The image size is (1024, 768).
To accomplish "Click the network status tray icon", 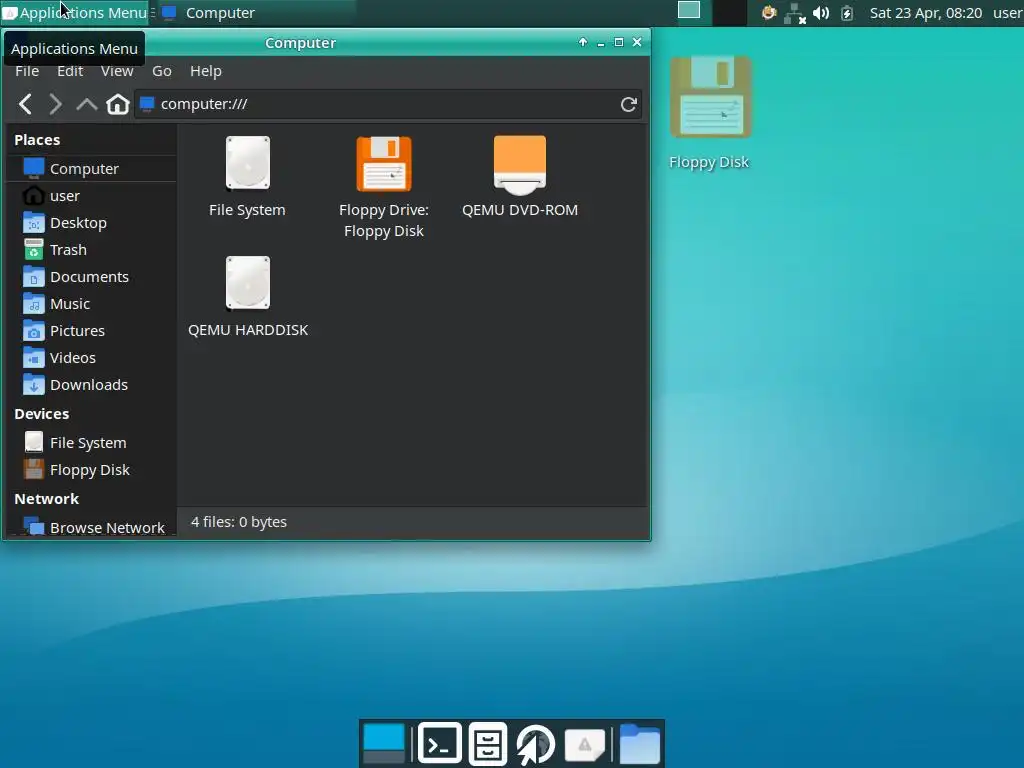I will pyautogui.click(x=795, y=12).
